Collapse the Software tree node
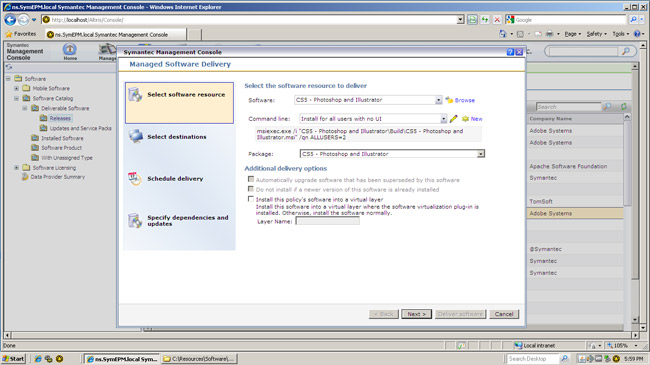The image size is (650, 365). coord(8,78)
